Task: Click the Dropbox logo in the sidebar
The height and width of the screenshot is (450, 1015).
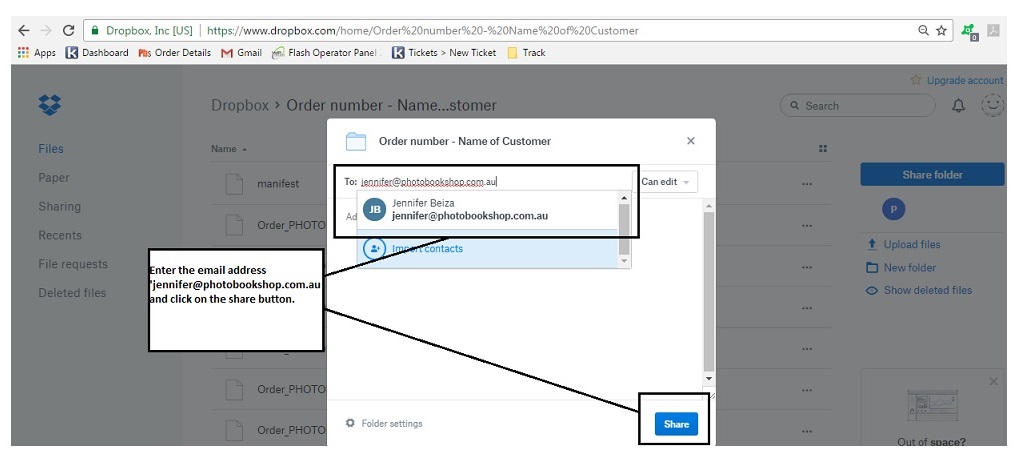Action: 50,105
